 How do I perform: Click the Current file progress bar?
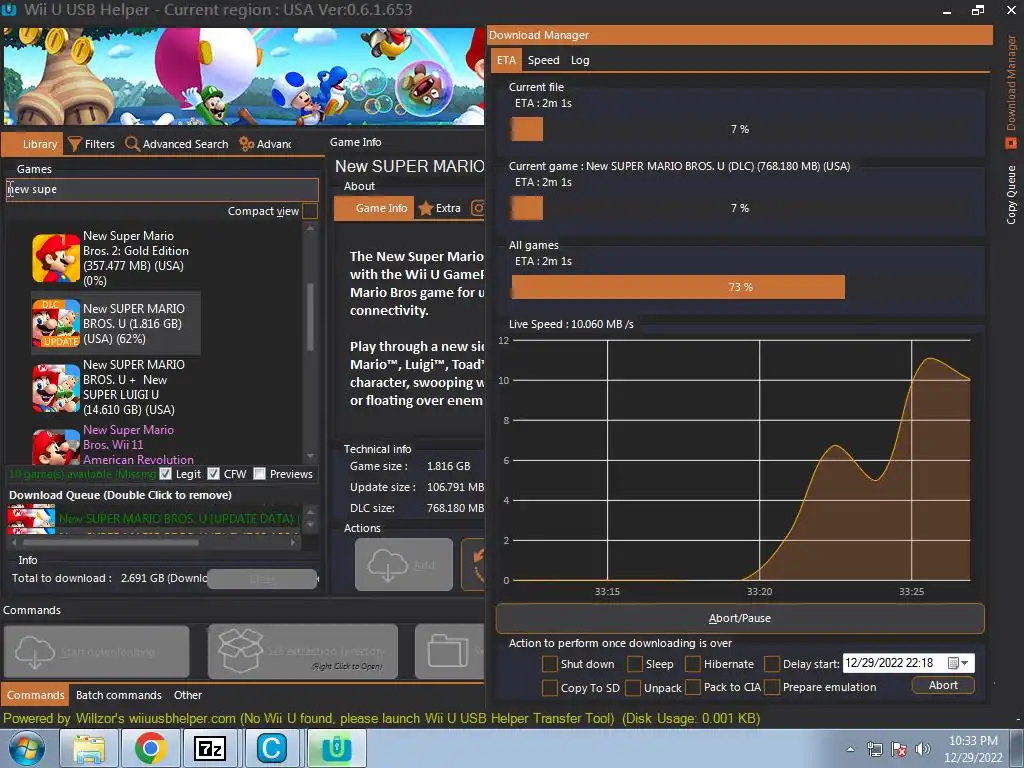pos(741,129)
